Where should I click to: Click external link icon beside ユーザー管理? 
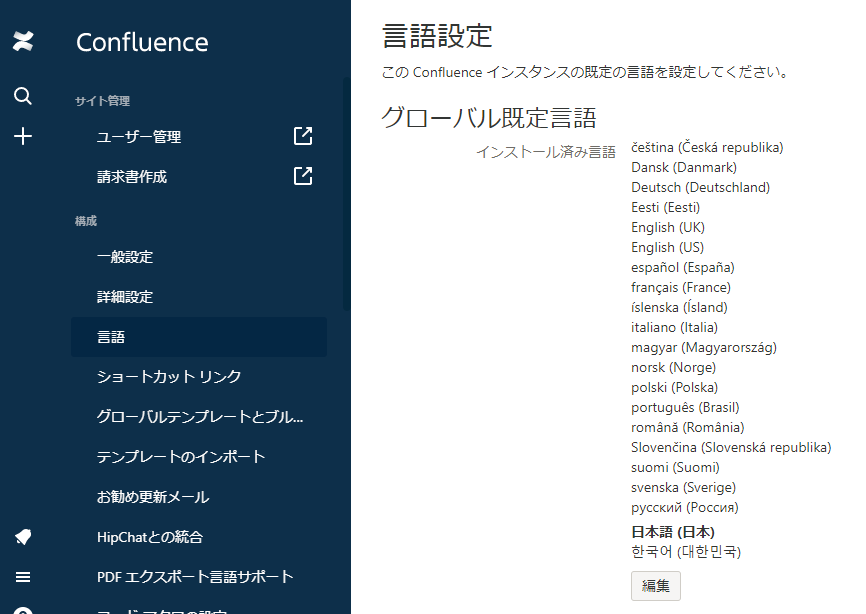(303, 136)
